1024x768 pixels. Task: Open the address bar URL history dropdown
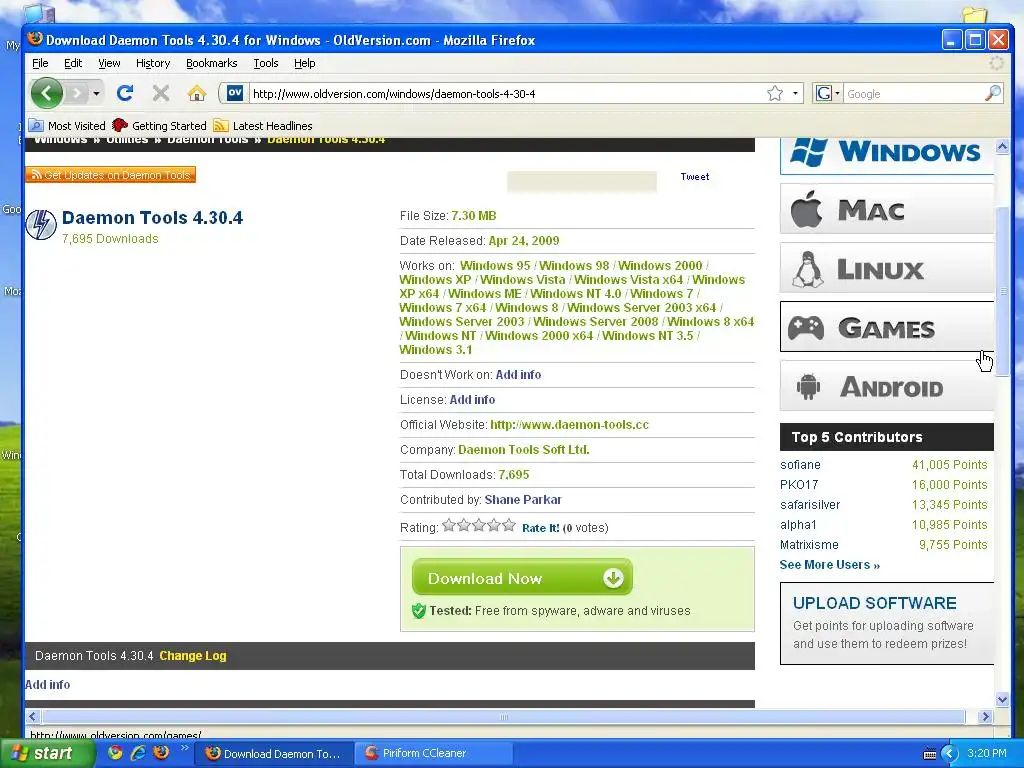pyautogui.click(x=795, y=93)
